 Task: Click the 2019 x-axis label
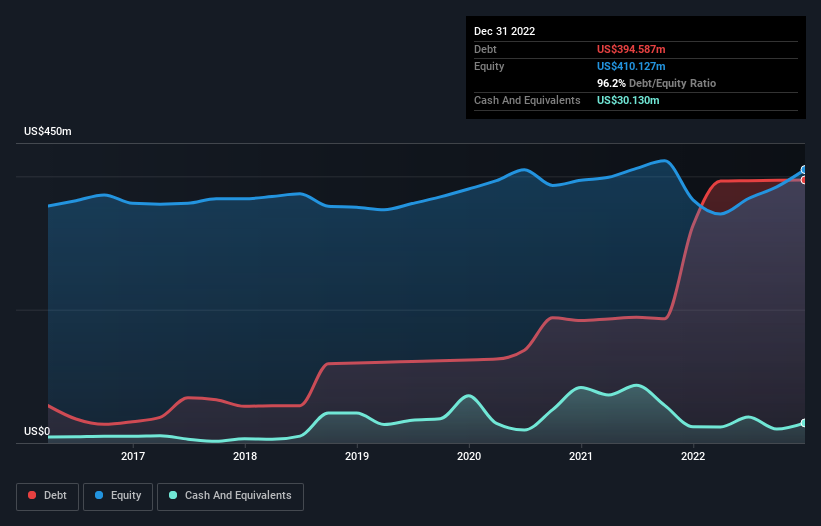(357, 456)
